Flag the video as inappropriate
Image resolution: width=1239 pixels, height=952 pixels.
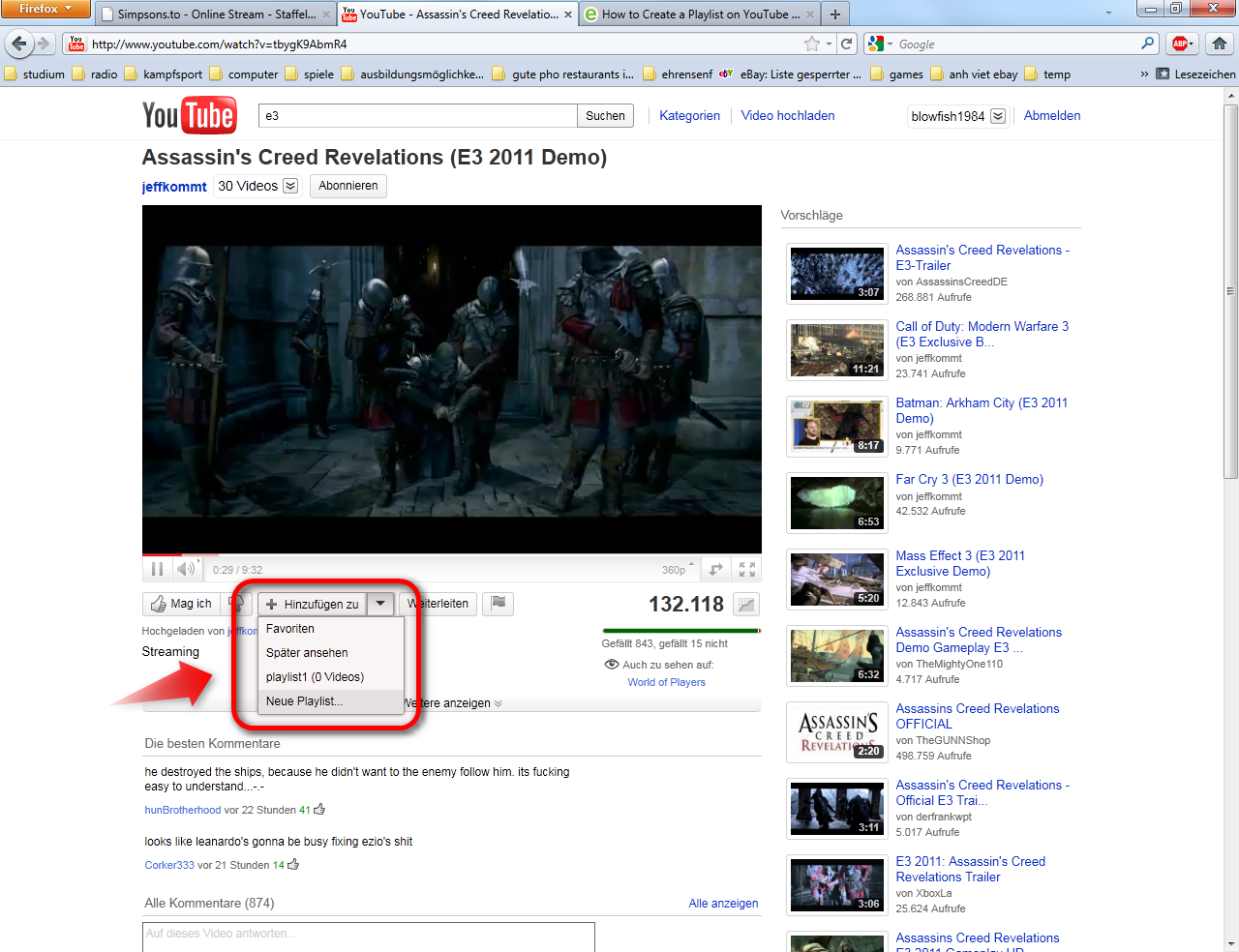click(x=498, y=604)
